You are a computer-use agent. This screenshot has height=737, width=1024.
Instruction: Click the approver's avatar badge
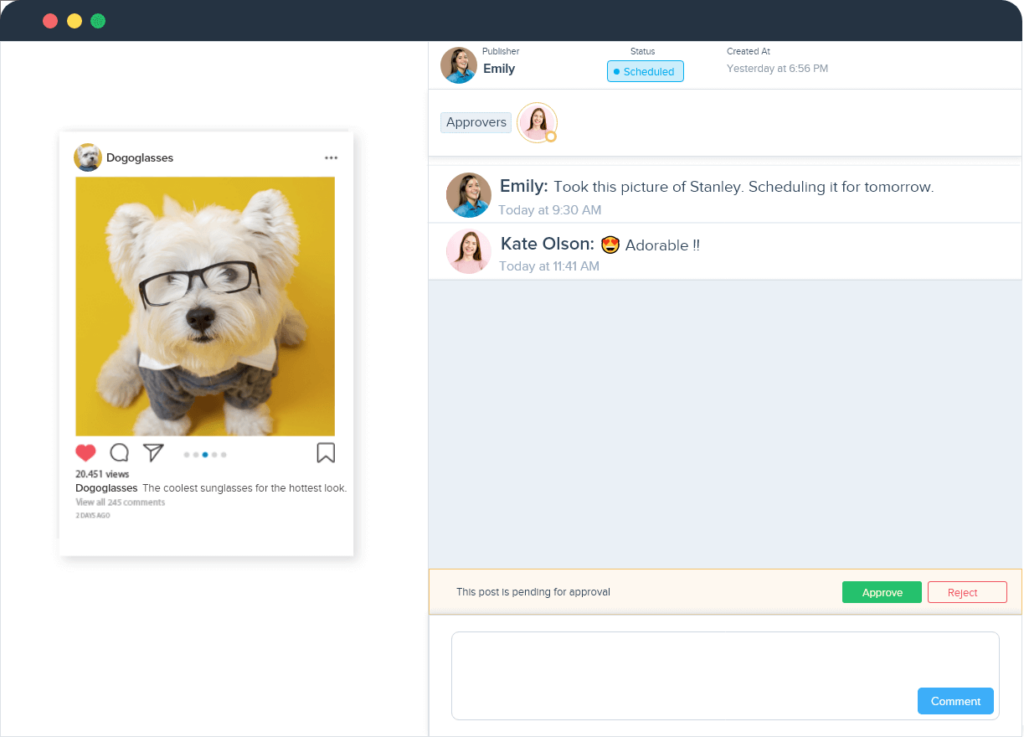pyautogui.click(x=537, y=122)
